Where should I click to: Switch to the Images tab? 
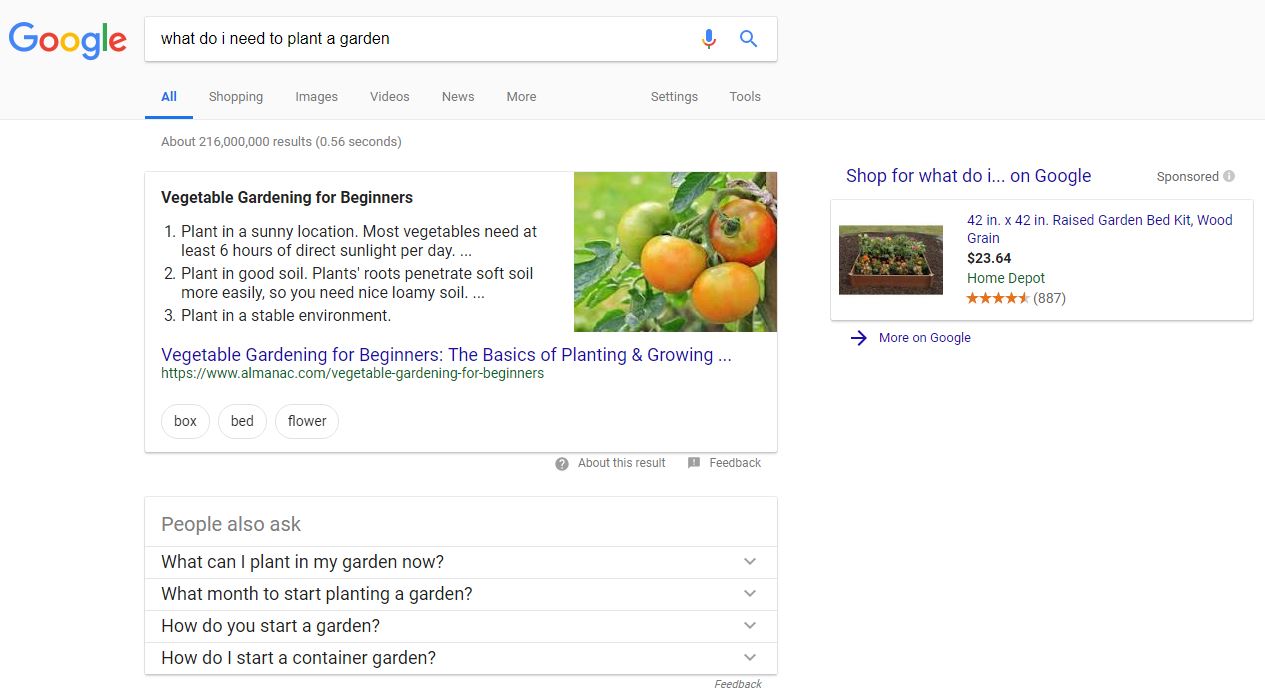(x=316, y=96)
